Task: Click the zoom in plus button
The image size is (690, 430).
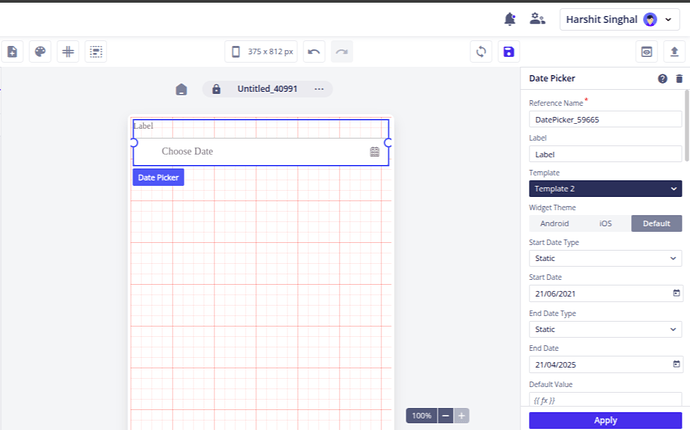Action: (461, 415)
